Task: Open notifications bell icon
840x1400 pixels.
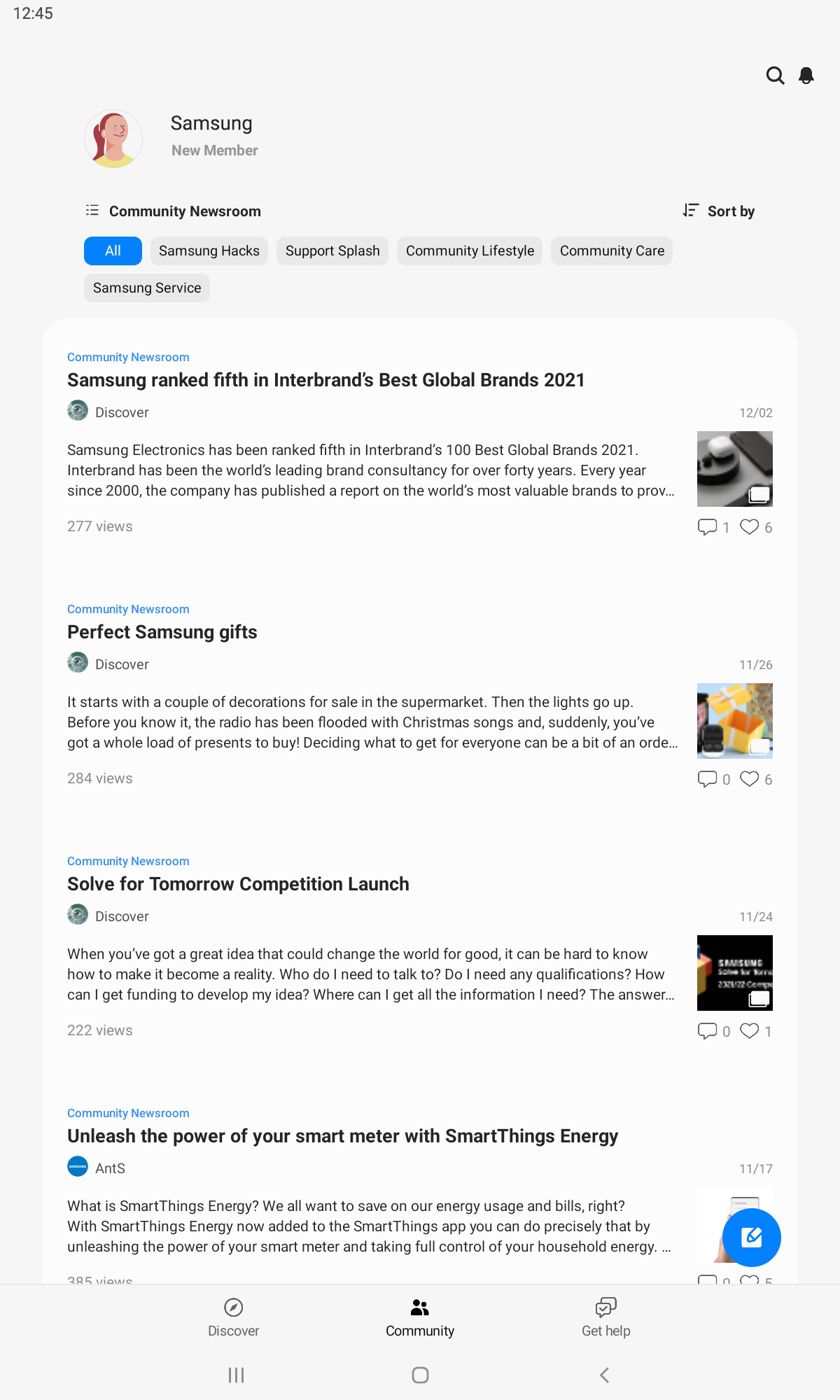Action: [x=806, y=76]
